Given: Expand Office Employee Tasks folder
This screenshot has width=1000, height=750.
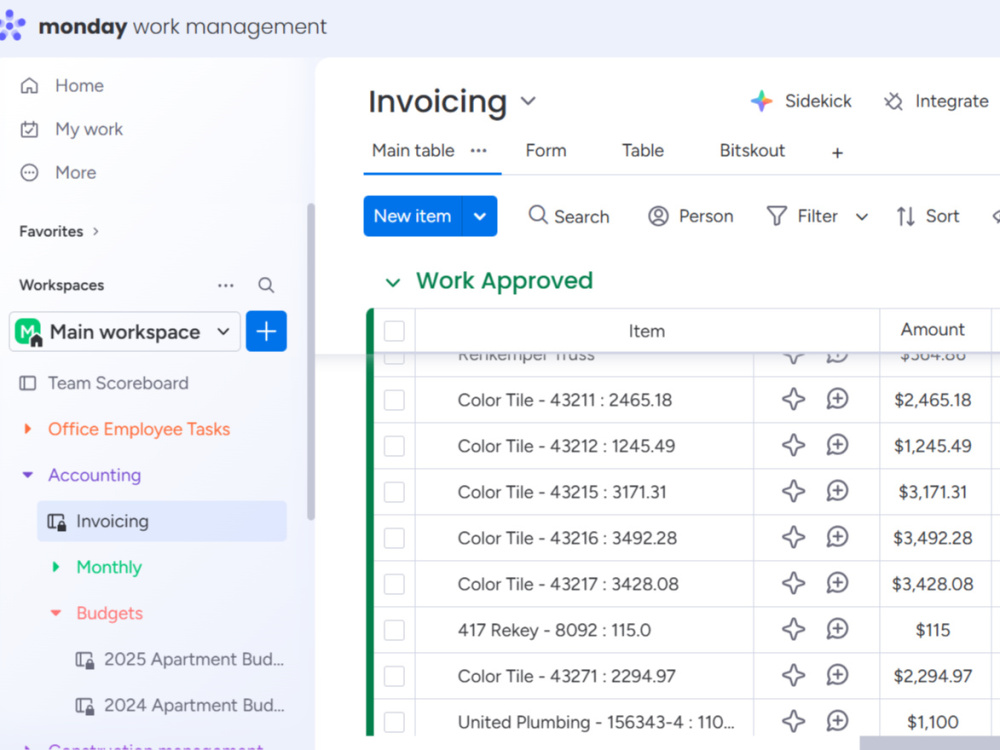Looking at the screenshot, I should point(27,429).
